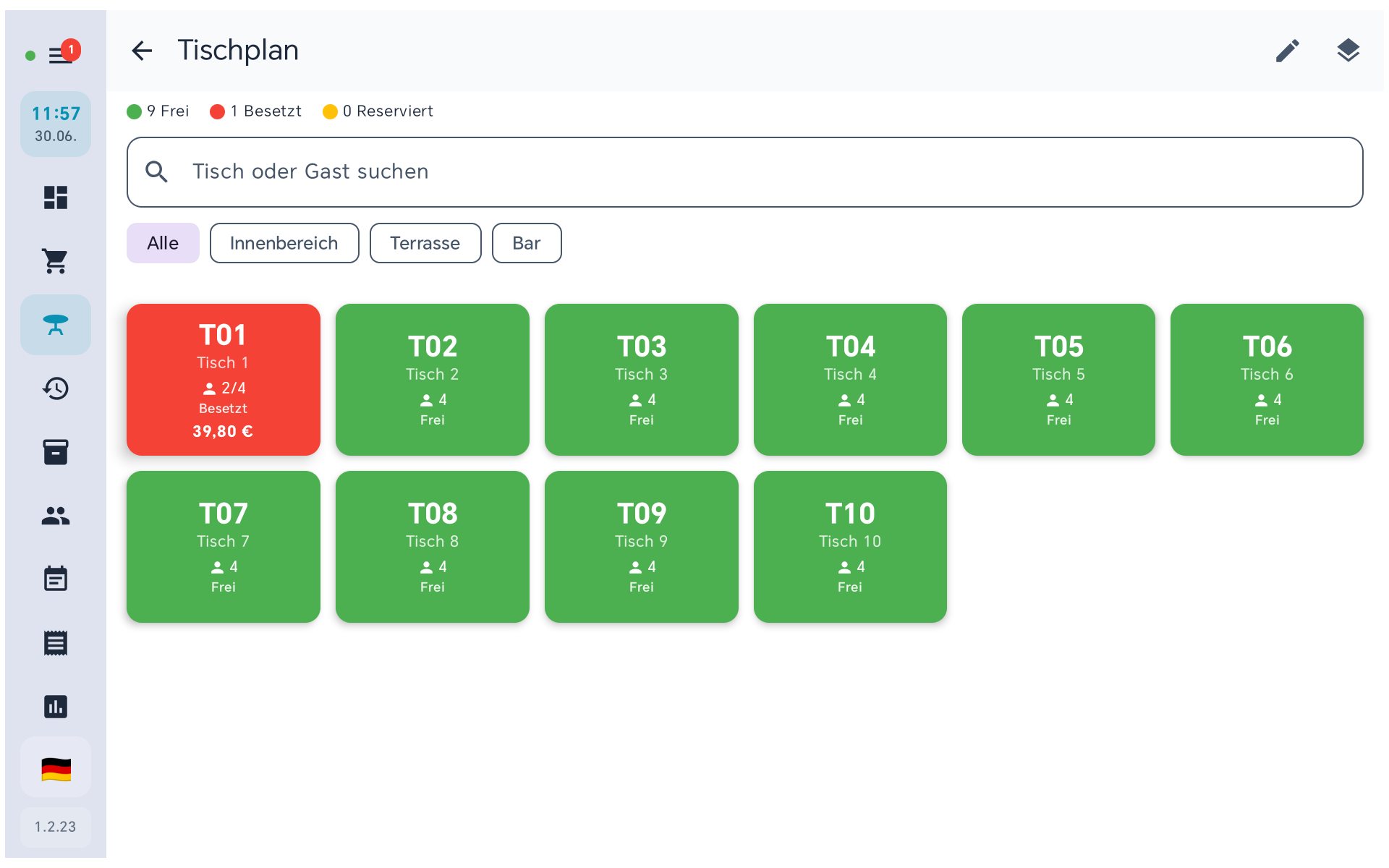This screenshot has height=868, width=1389.
Task: Select free table T10
Action: tap(850, 547)
